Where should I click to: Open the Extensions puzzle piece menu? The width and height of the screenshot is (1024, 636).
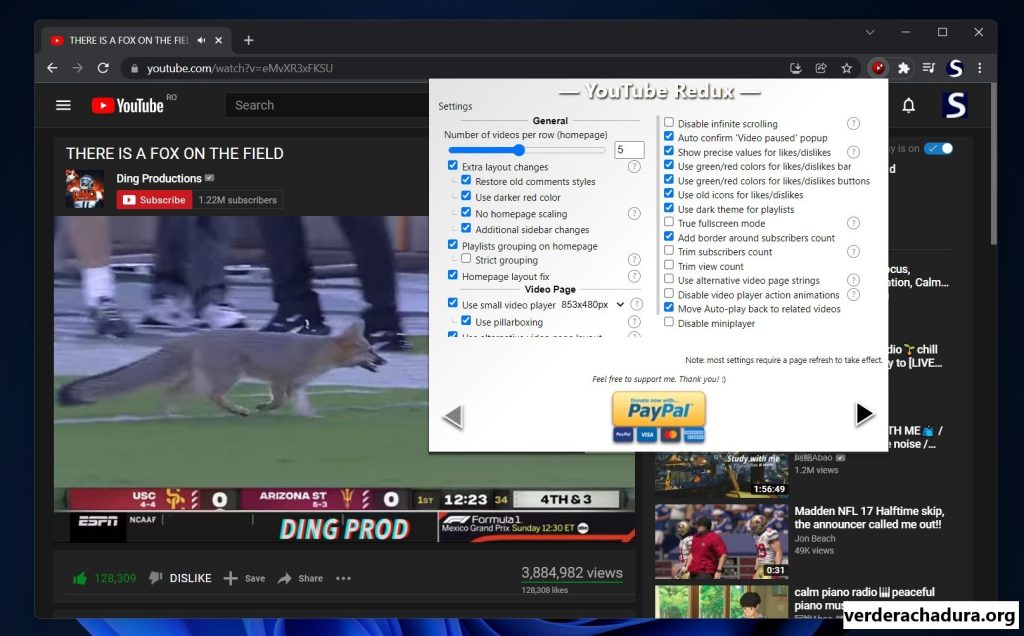point(904,68)
